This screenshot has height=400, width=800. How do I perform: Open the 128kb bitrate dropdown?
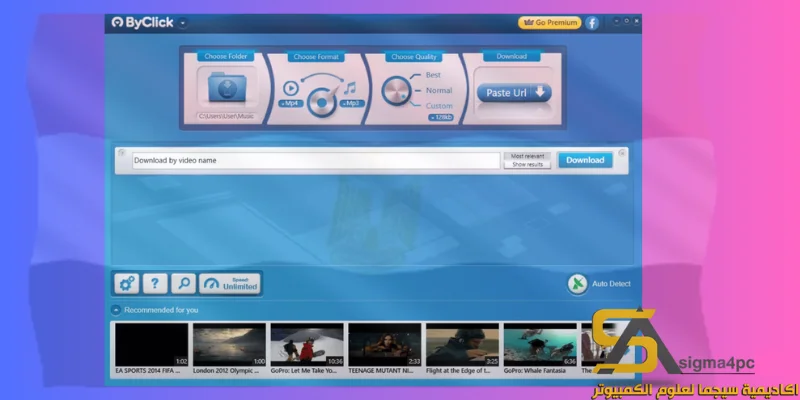(440, 117)
